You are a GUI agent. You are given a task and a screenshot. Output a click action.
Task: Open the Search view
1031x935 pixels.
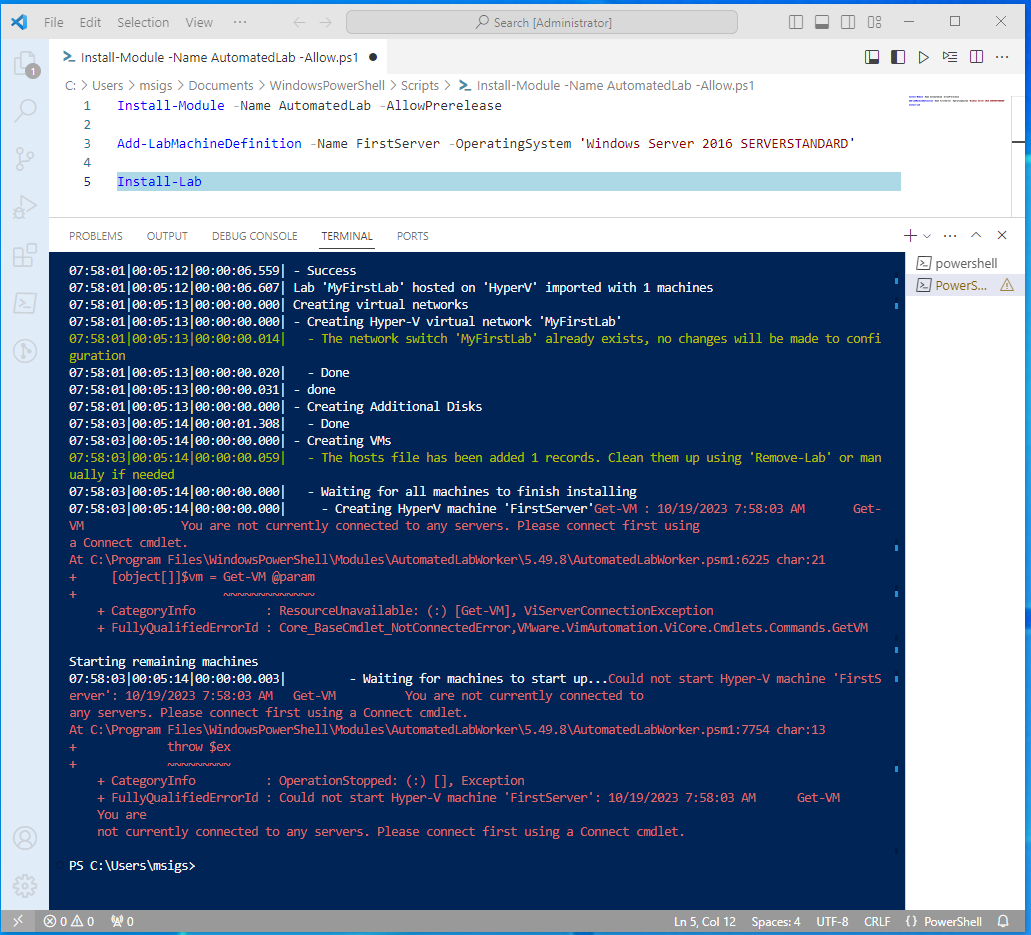(25, 109)
